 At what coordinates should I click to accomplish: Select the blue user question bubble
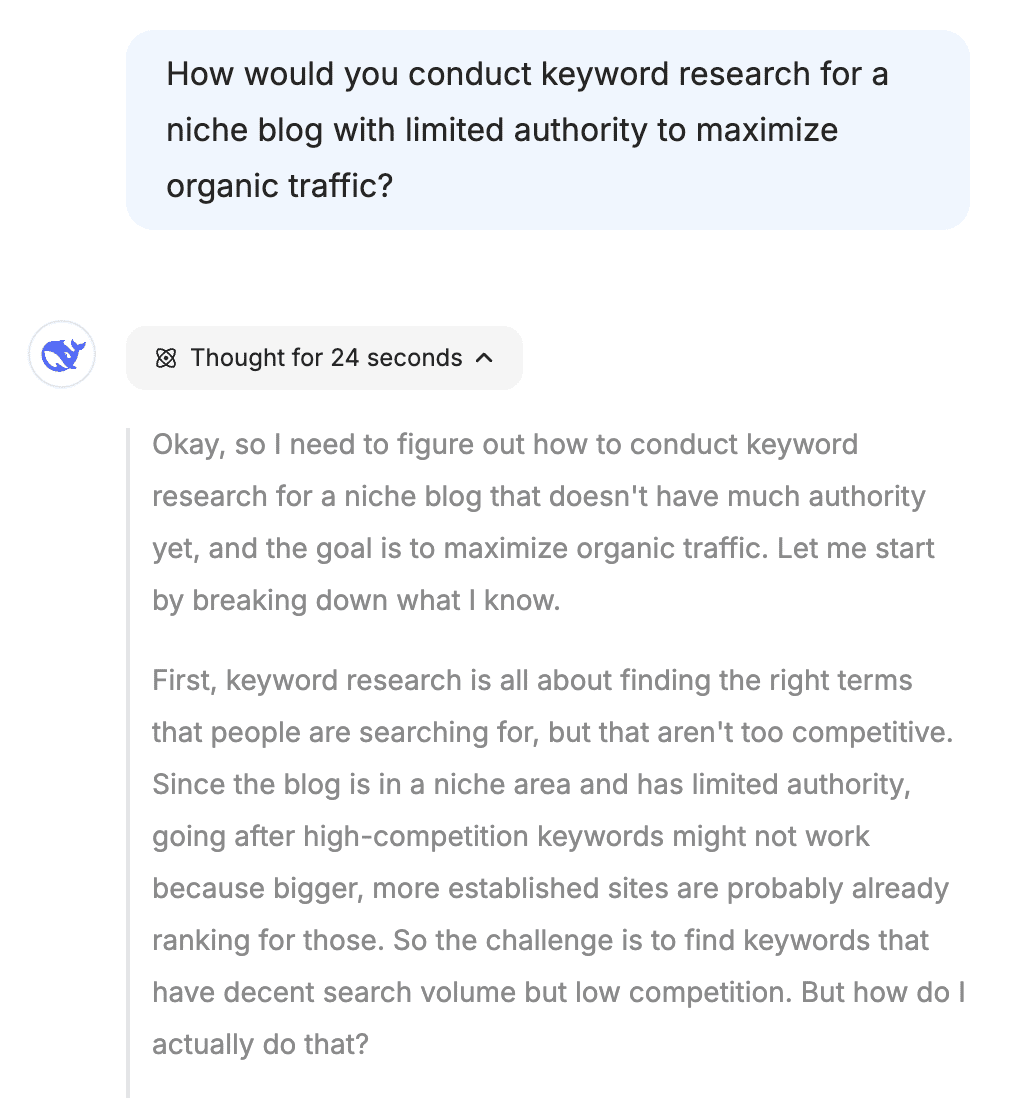point(548,130)
